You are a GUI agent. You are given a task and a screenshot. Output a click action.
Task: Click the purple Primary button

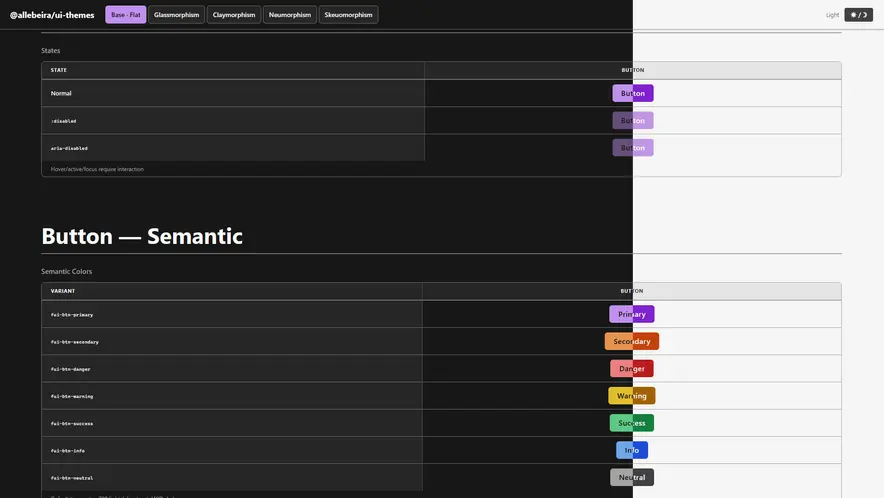pyautogui.click(x=631, y=314)
